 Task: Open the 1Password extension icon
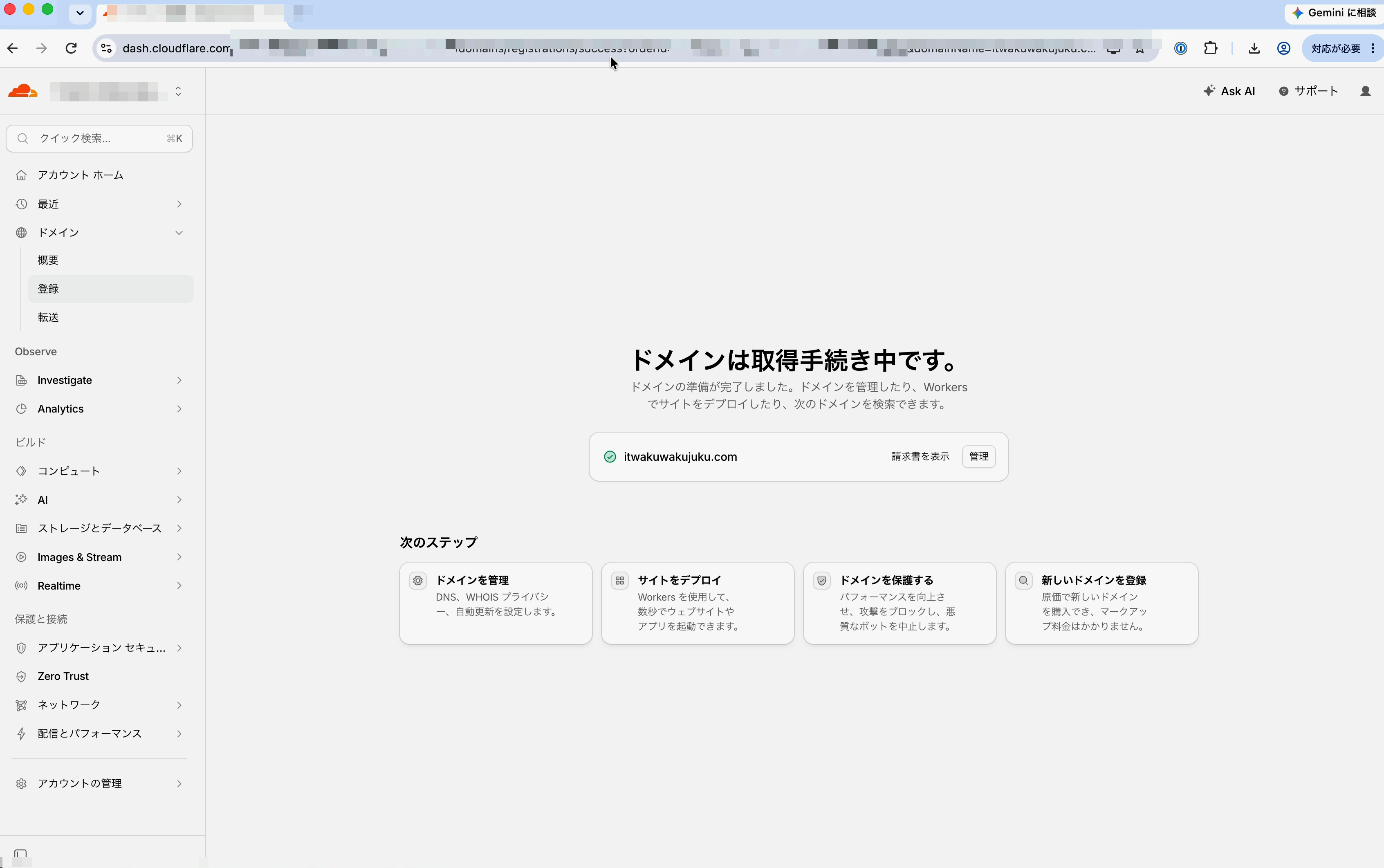(x=1180, y=48)
